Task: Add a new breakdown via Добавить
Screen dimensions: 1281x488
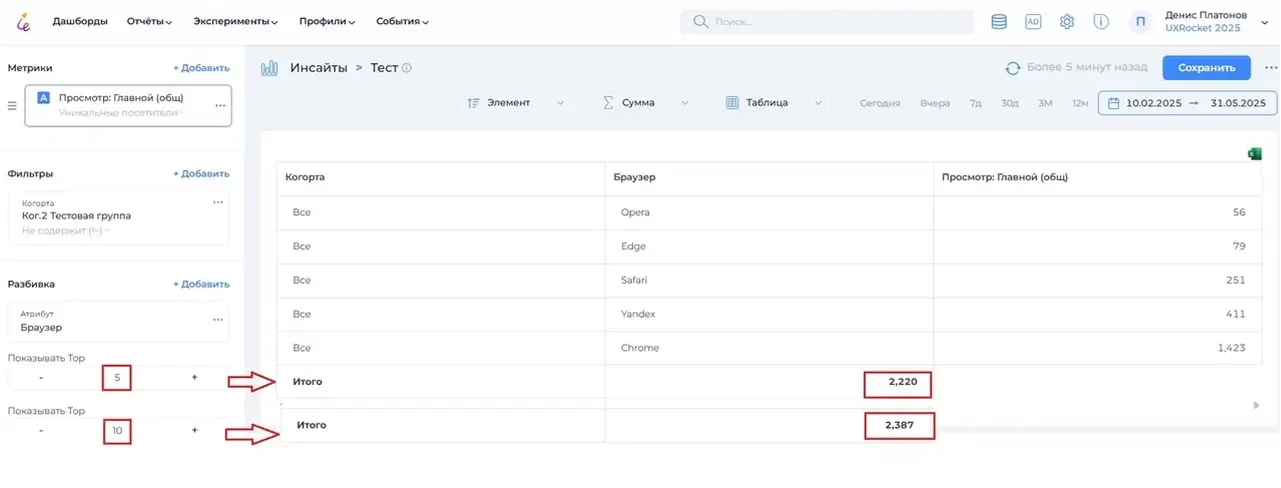Action: [201, 284]
